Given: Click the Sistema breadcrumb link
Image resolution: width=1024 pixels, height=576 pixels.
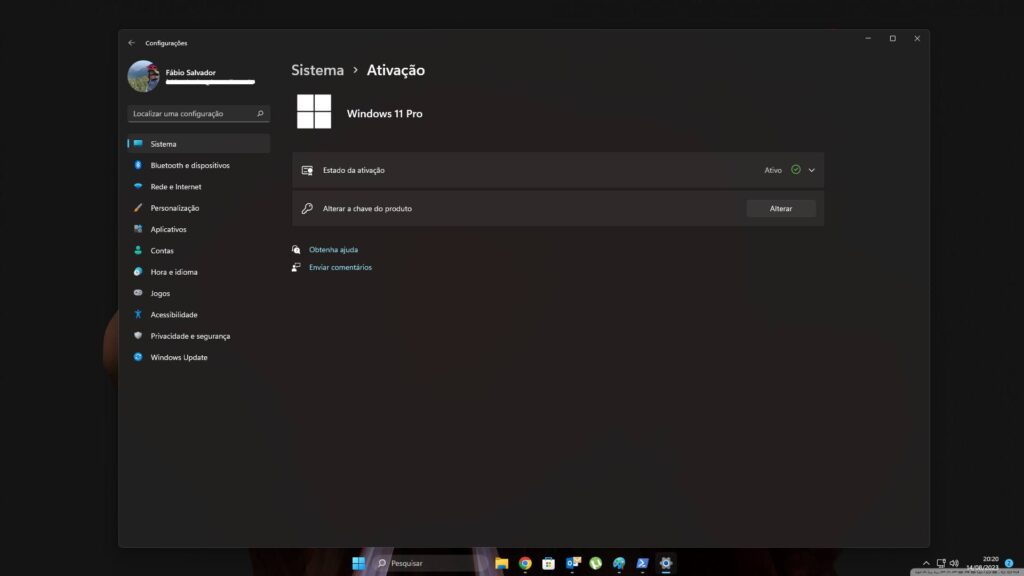Looking at the screenshot, I should pos(317,70).
